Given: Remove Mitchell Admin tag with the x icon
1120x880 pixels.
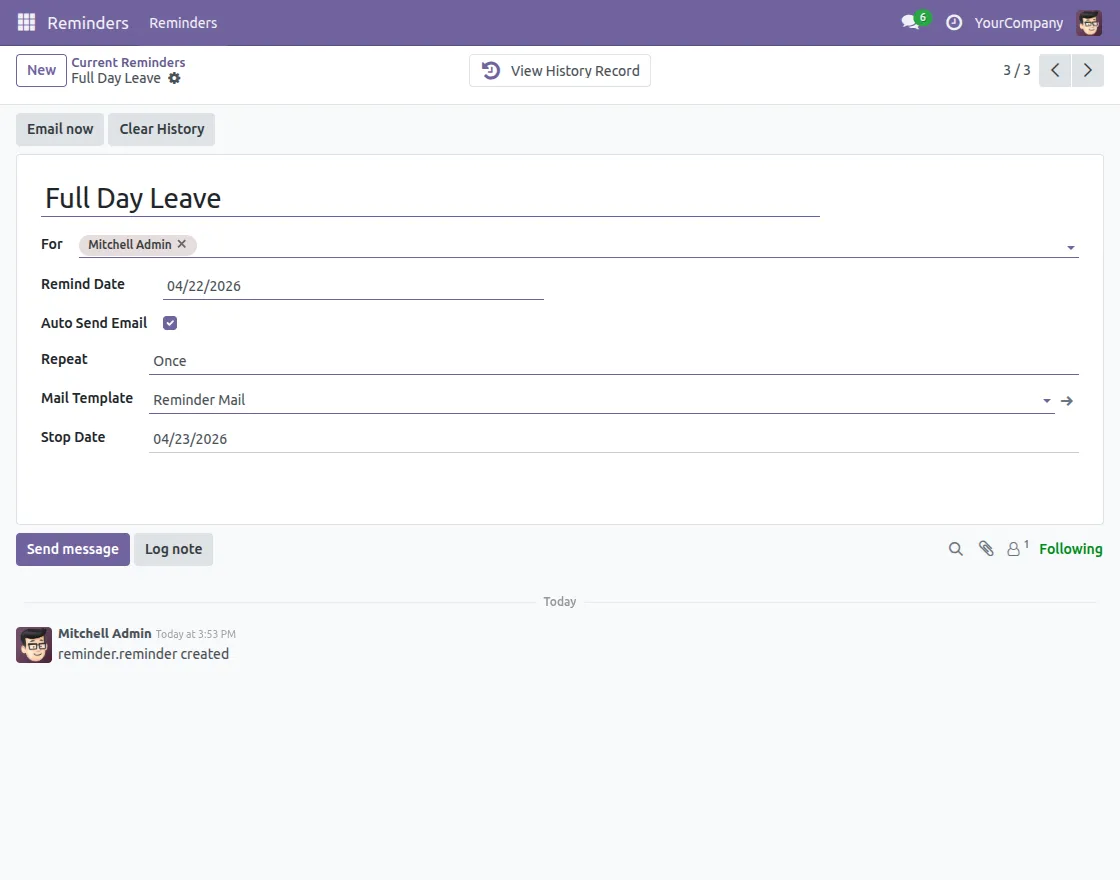Looking at the screenshot, I should pos(182,244).
